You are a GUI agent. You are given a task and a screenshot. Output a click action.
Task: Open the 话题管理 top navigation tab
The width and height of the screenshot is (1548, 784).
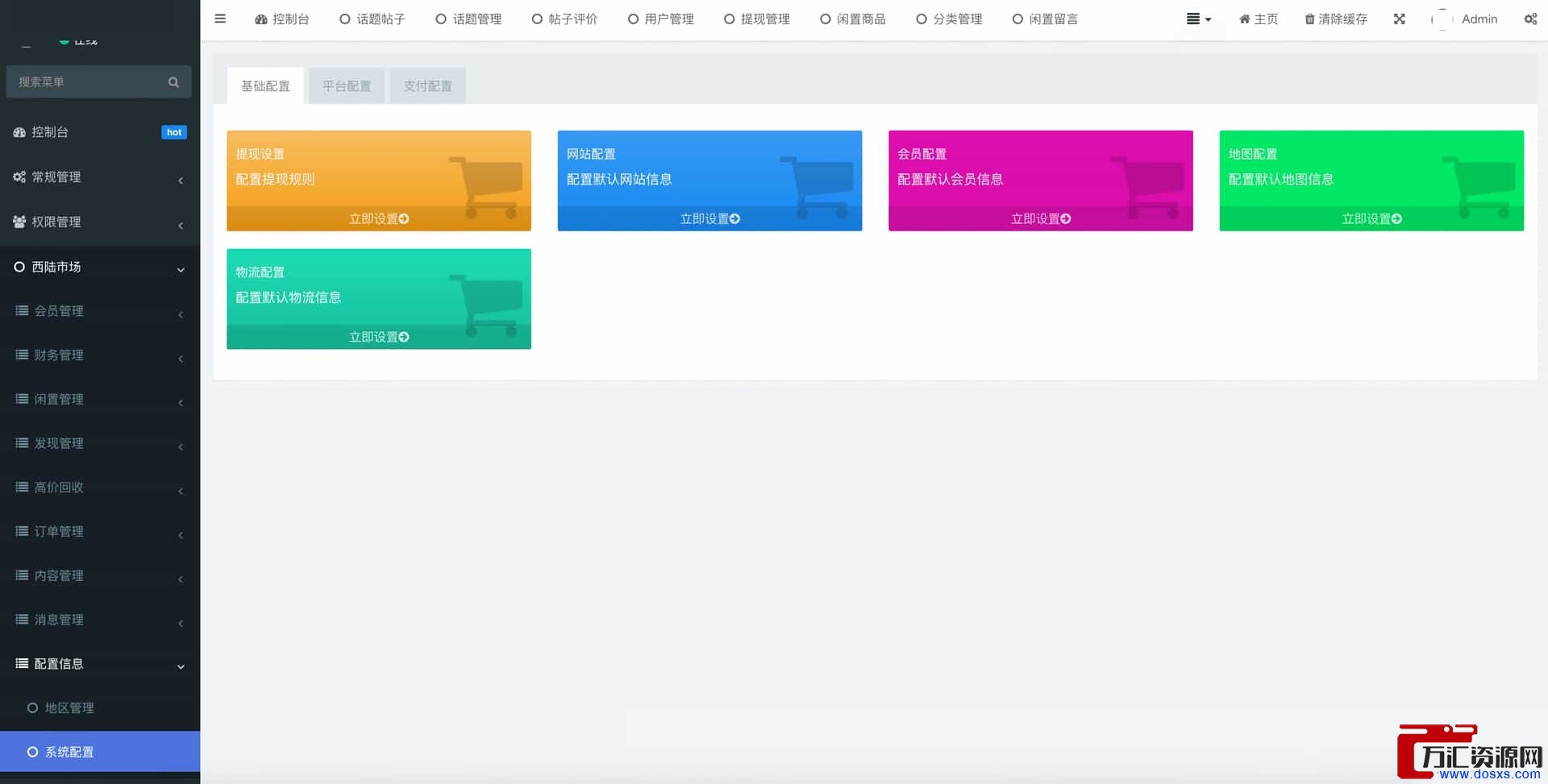click(x=468, y=19)
